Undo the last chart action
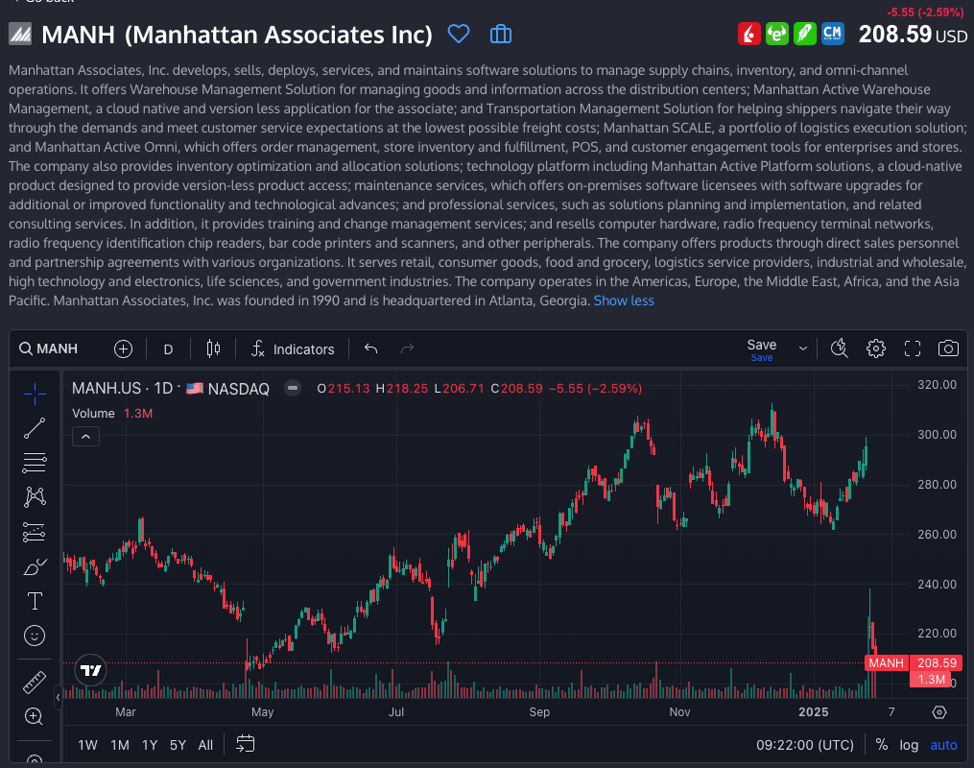This screenshot has height=768, width=974. (x=371, y=349)
